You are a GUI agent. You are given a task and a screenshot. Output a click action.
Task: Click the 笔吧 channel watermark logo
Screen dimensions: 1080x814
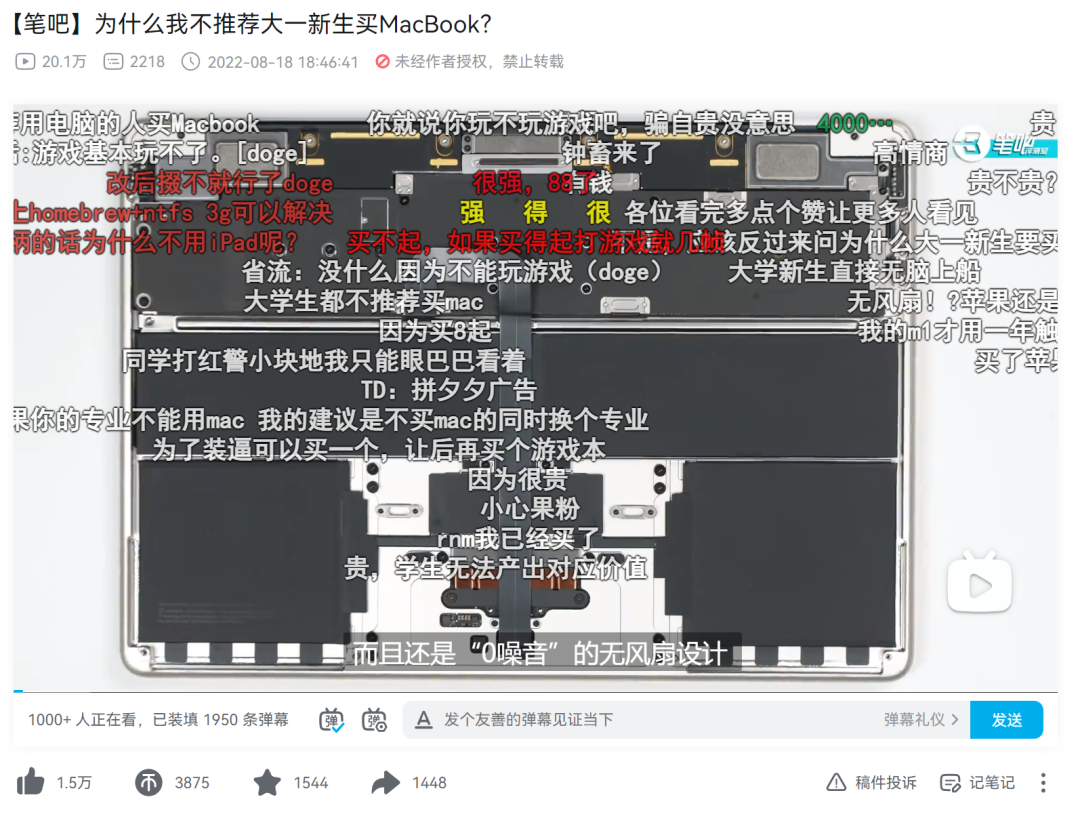pos(1005,144)
